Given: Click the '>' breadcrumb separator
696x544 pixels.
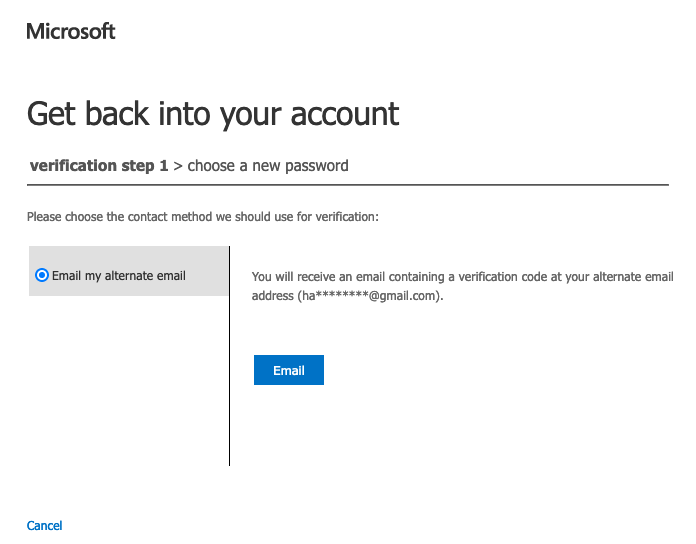Looking at the screenshot, I should coord(178,166).
